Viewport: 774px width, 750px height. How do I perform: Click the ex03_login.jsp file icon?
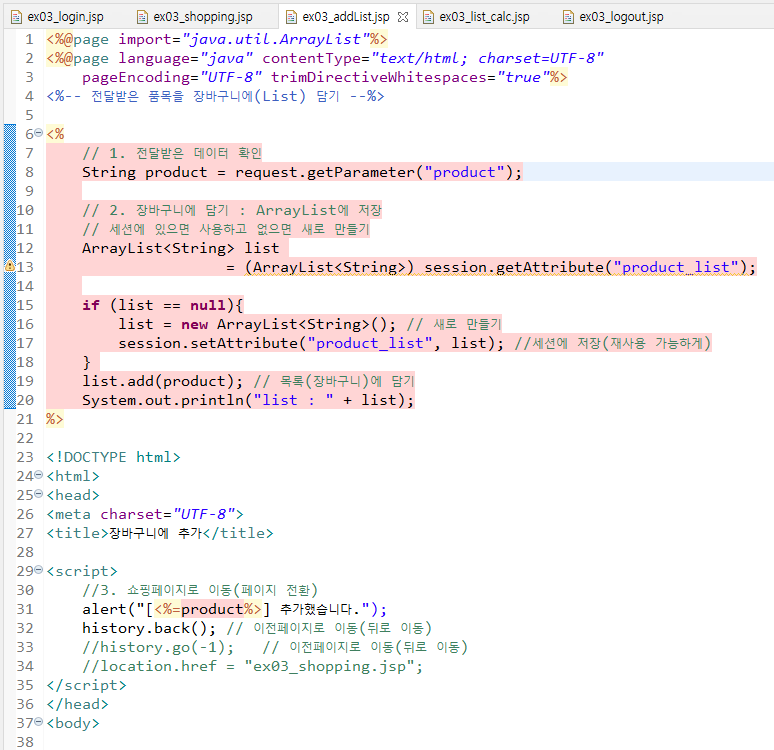click(17, 17)
